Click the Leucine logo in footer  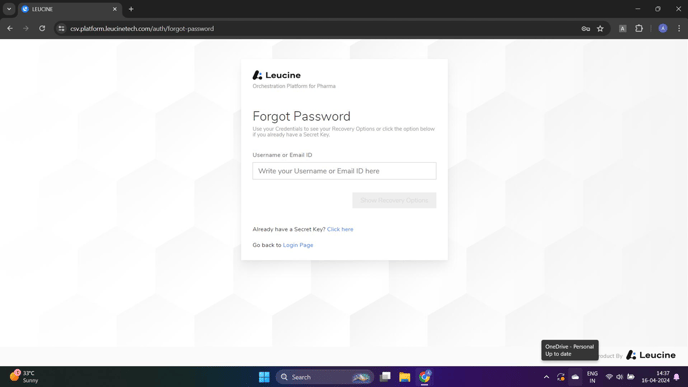coord(651,355)
